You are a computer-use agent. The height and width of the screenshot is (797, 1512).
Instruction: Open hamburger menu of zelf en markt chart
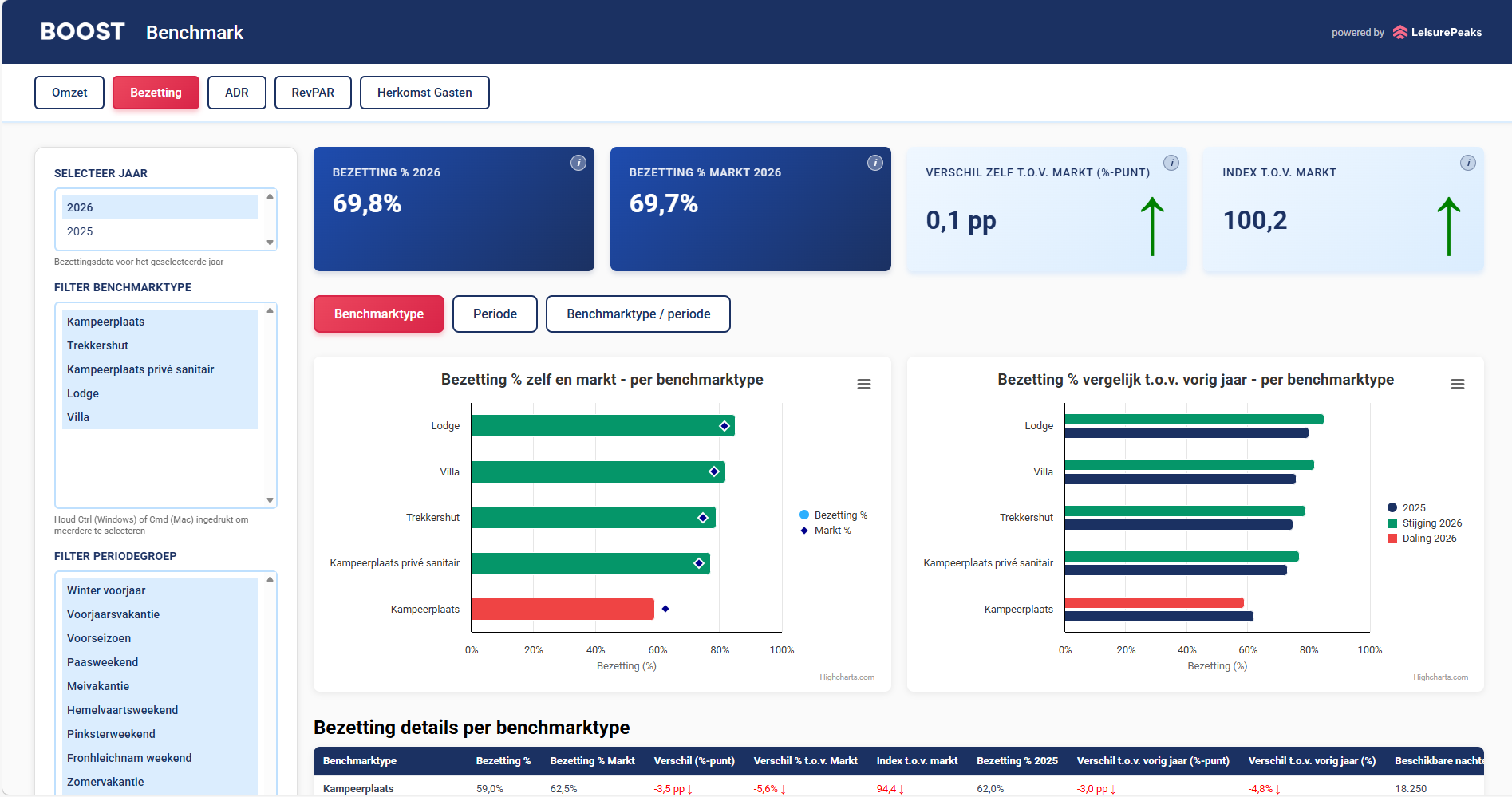pyautogui.click(x=864, y=385)
